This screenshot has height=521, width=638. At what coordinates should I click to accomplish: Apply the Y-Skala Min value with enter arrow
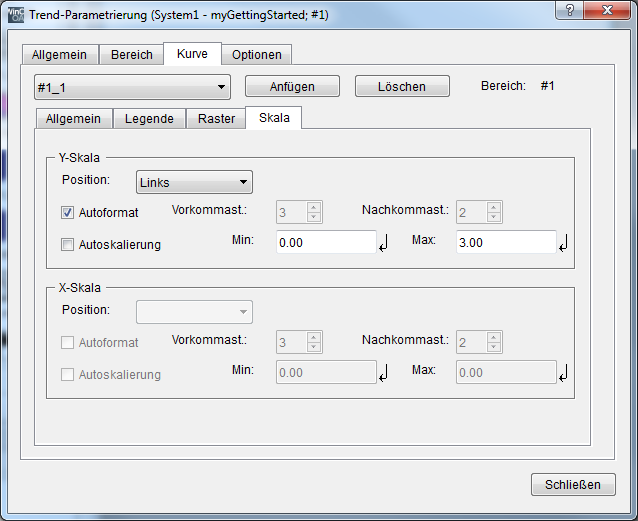(x=384, y=243)
